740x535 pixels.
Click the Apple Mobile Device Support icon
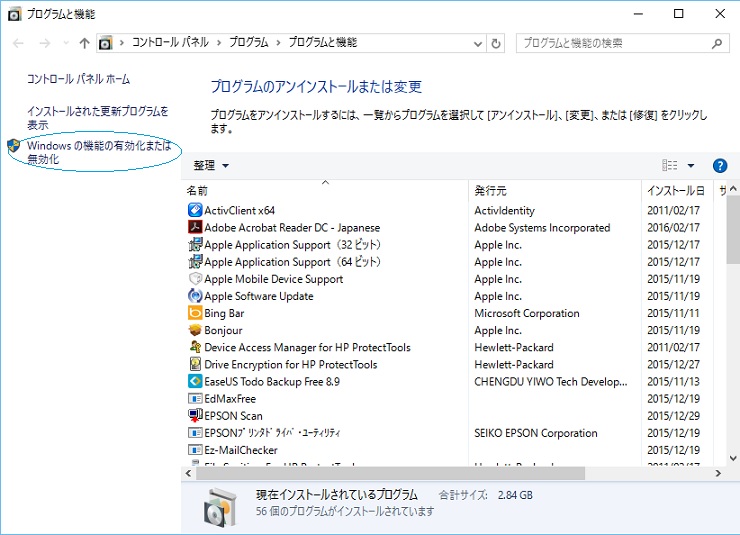[x=195, y=278]
